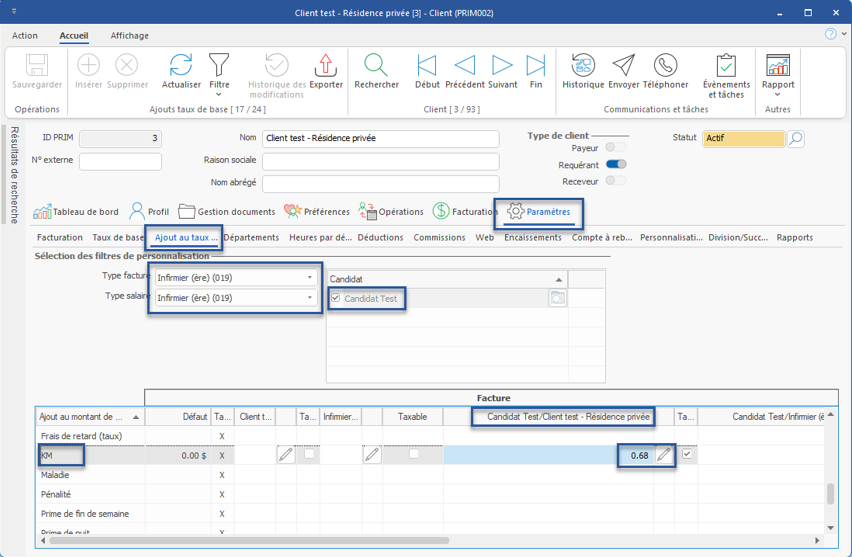Expand the Type salaire dropdown

pos(309,298)
